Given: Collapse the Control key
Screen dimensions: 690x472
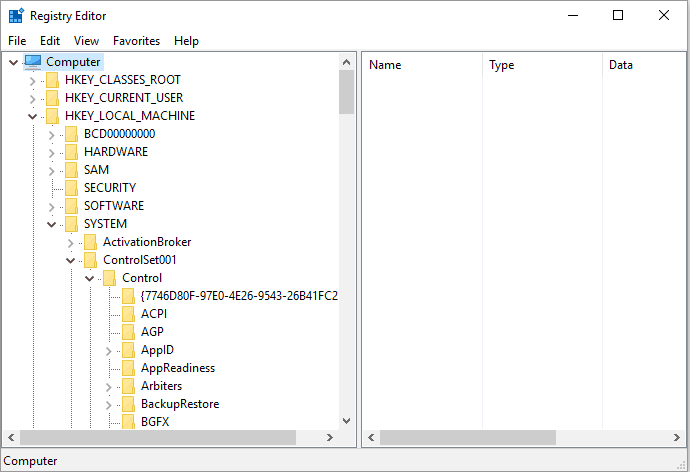Looking at the screenshot, I should [x=89, y=279].
